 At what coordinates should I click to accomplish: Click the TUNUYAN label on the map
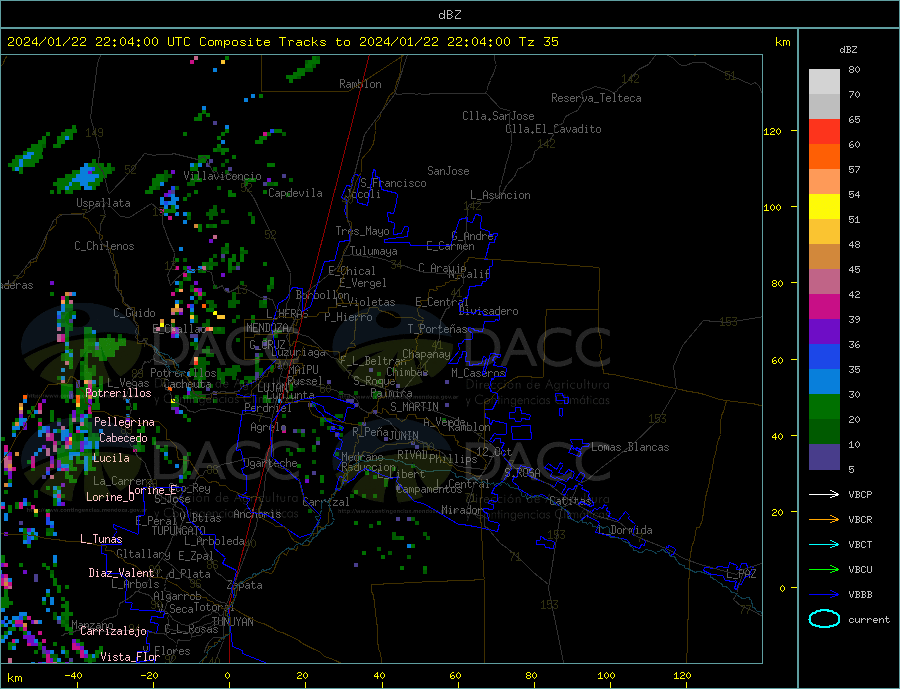pyautogui.click(x=232, y=622)
